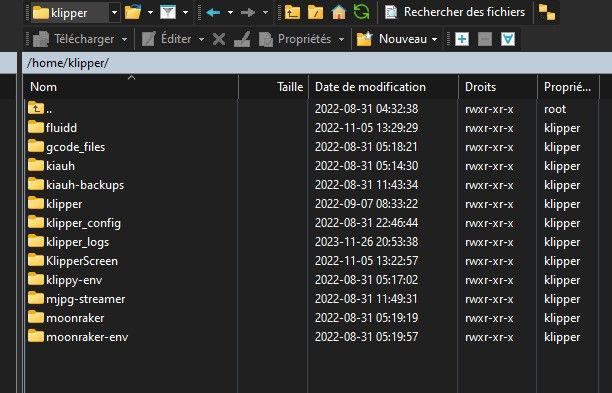Expand the open directory arrow
This screenshot has width=612, height=393.
pyautogui.click(x=150, y=13)
